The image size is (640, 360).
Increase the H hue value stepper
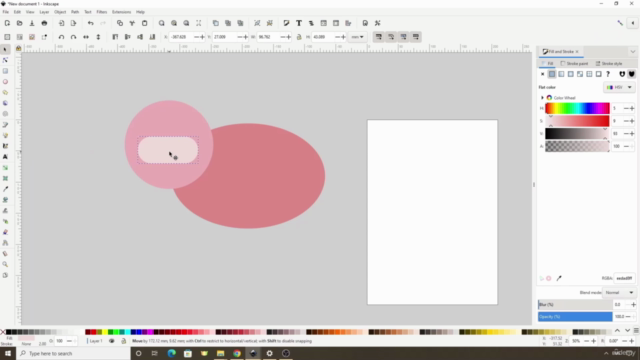[632, 109]
